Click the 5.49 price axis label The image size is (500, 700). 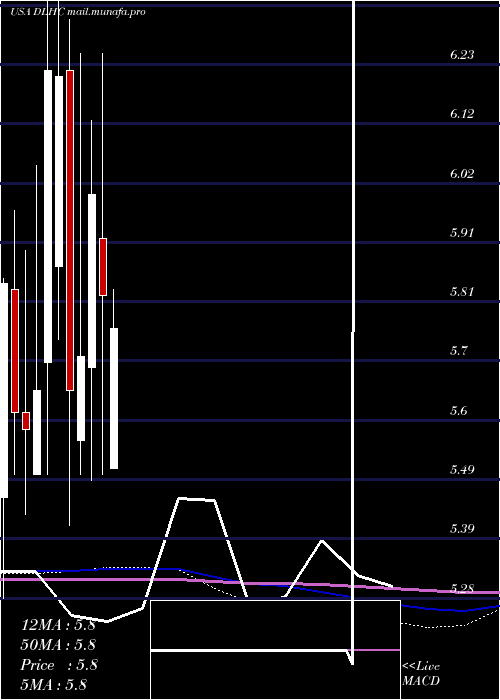pos(462,469)
